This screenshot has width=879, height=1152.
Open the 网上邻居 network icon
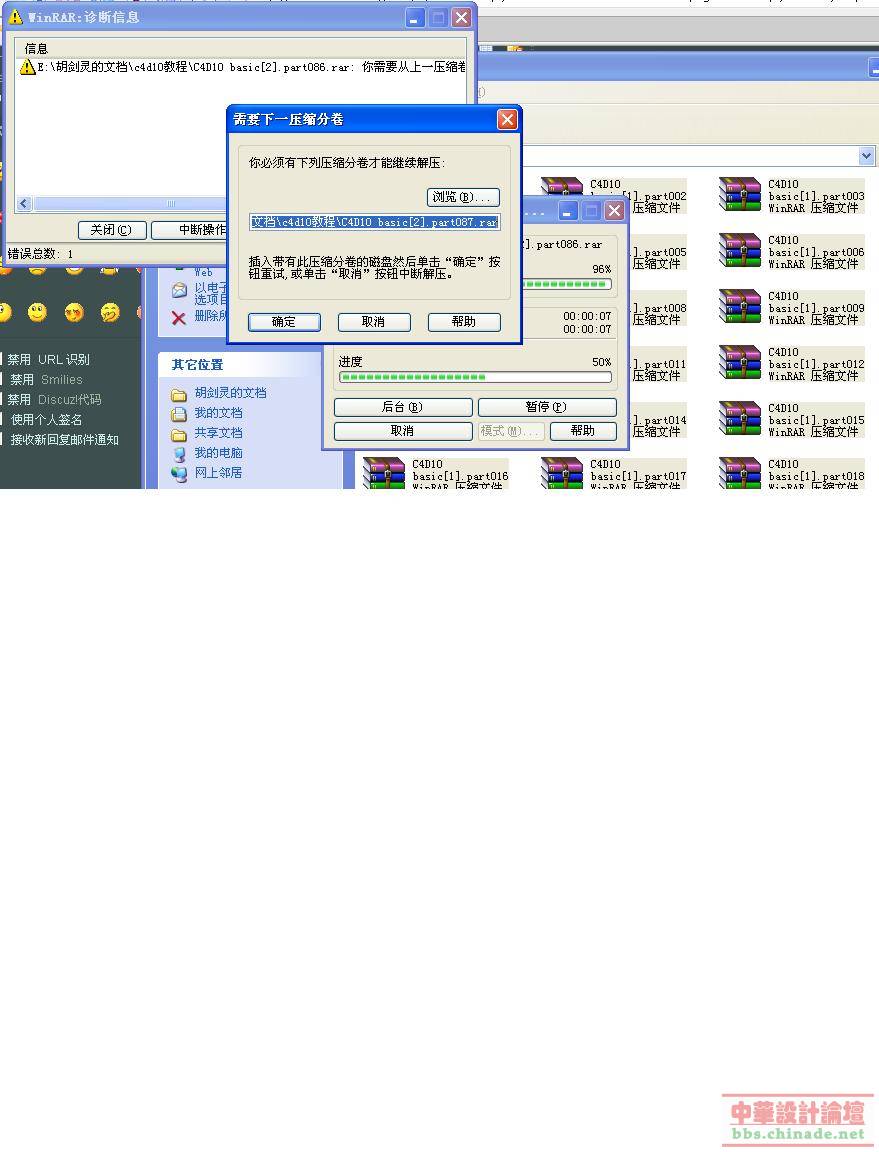(x=179, y=473)
